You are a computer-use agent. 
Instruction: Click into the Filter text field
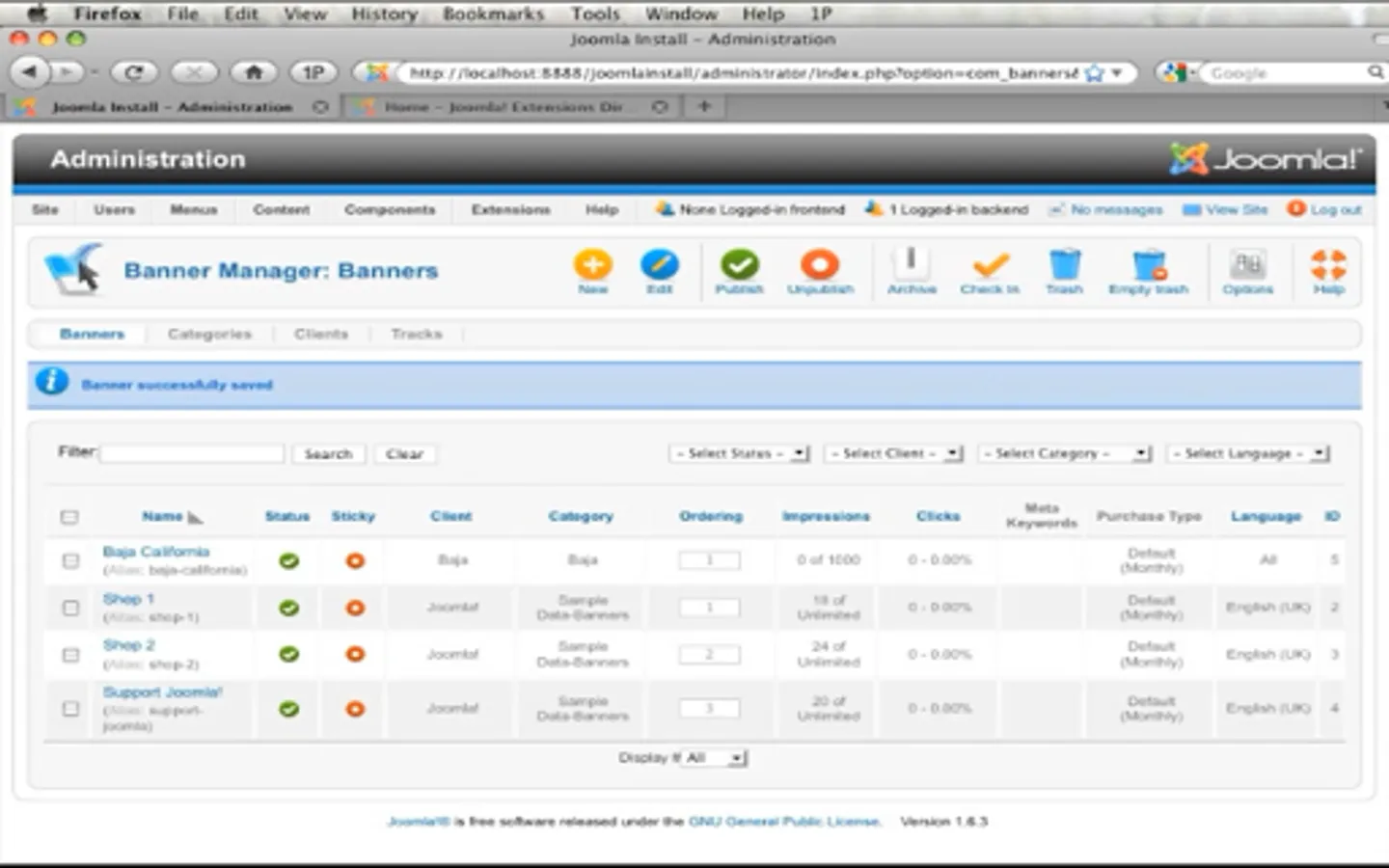[x=192, y=453]
